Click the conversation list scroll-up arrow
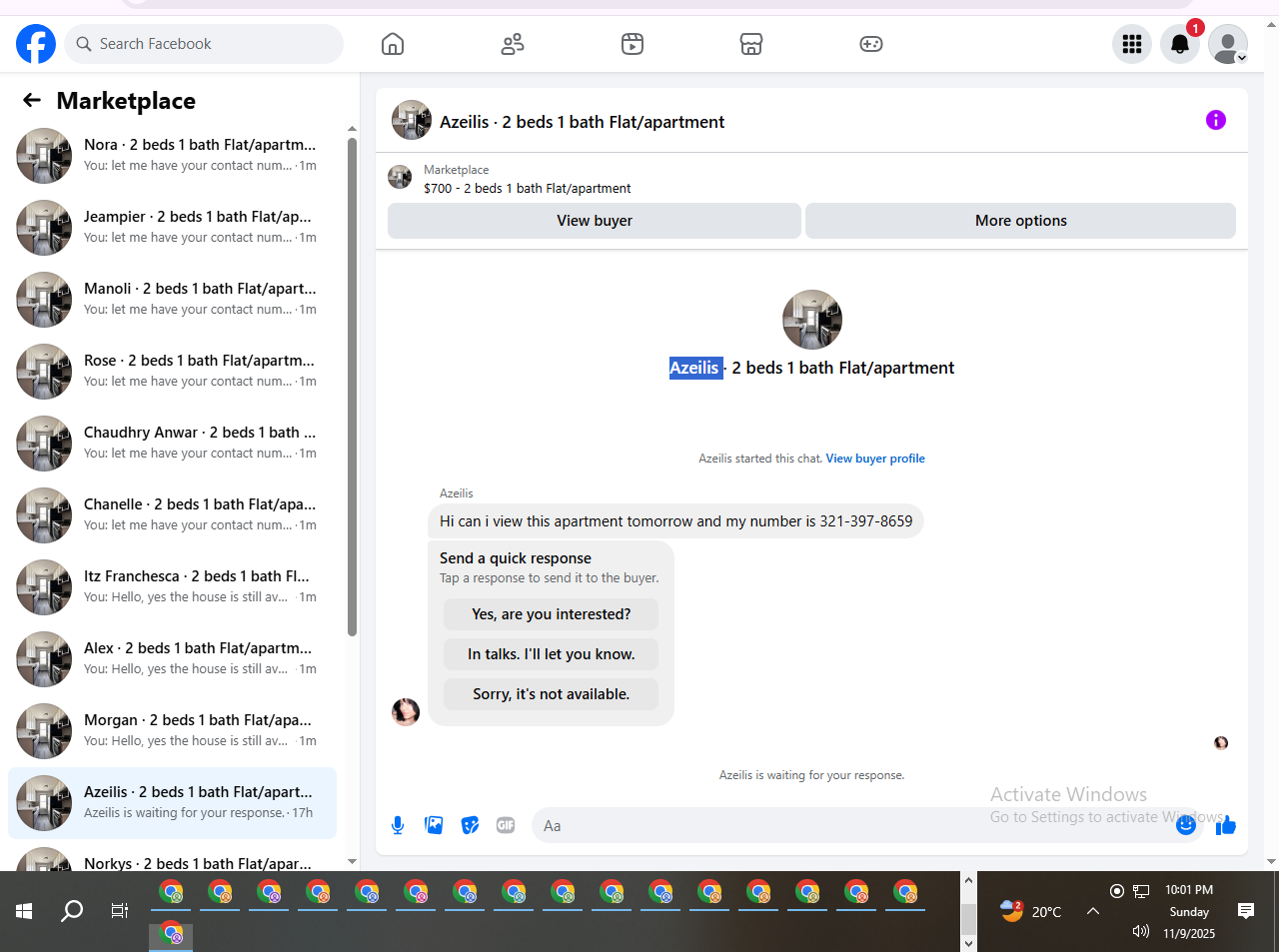This screenshot has height=952, width=1279. (x=352, y=129)
